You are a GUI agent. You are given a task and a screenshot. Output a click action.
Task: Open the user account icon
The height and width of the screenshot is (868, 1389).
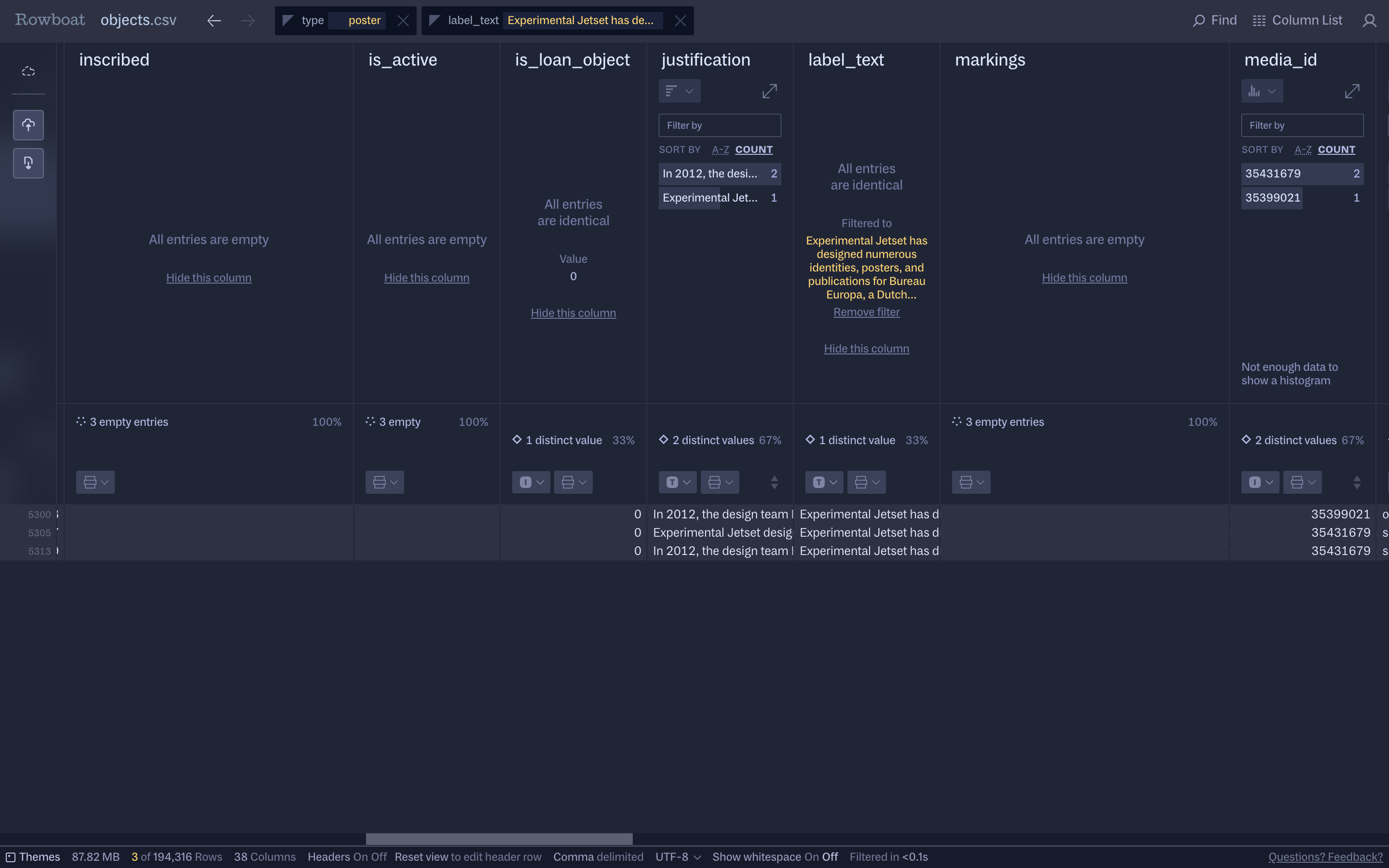(1370, 21)
